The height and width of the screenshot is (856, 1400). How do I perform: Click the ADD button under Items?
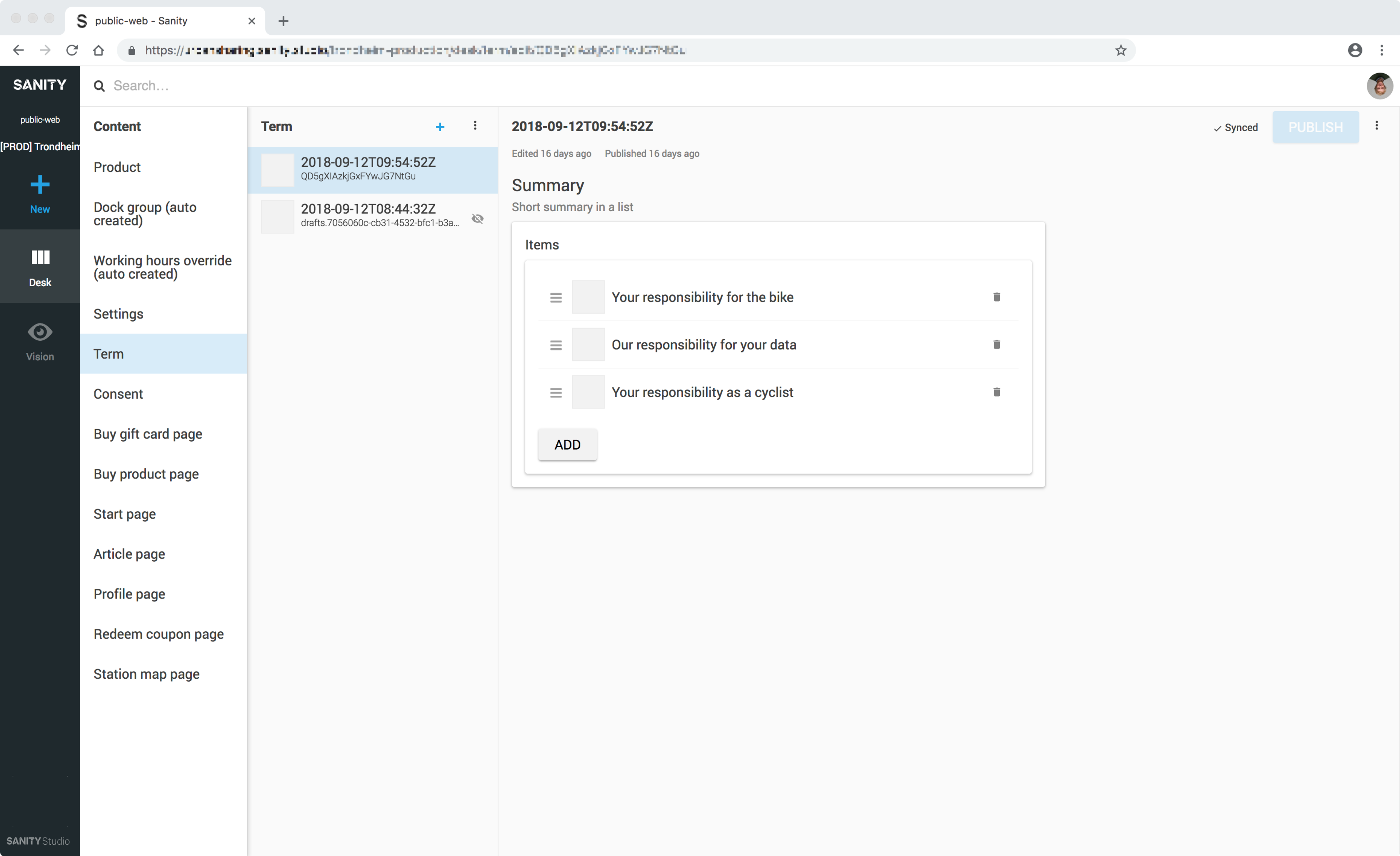pyautogui.click(x=567, y=445)
